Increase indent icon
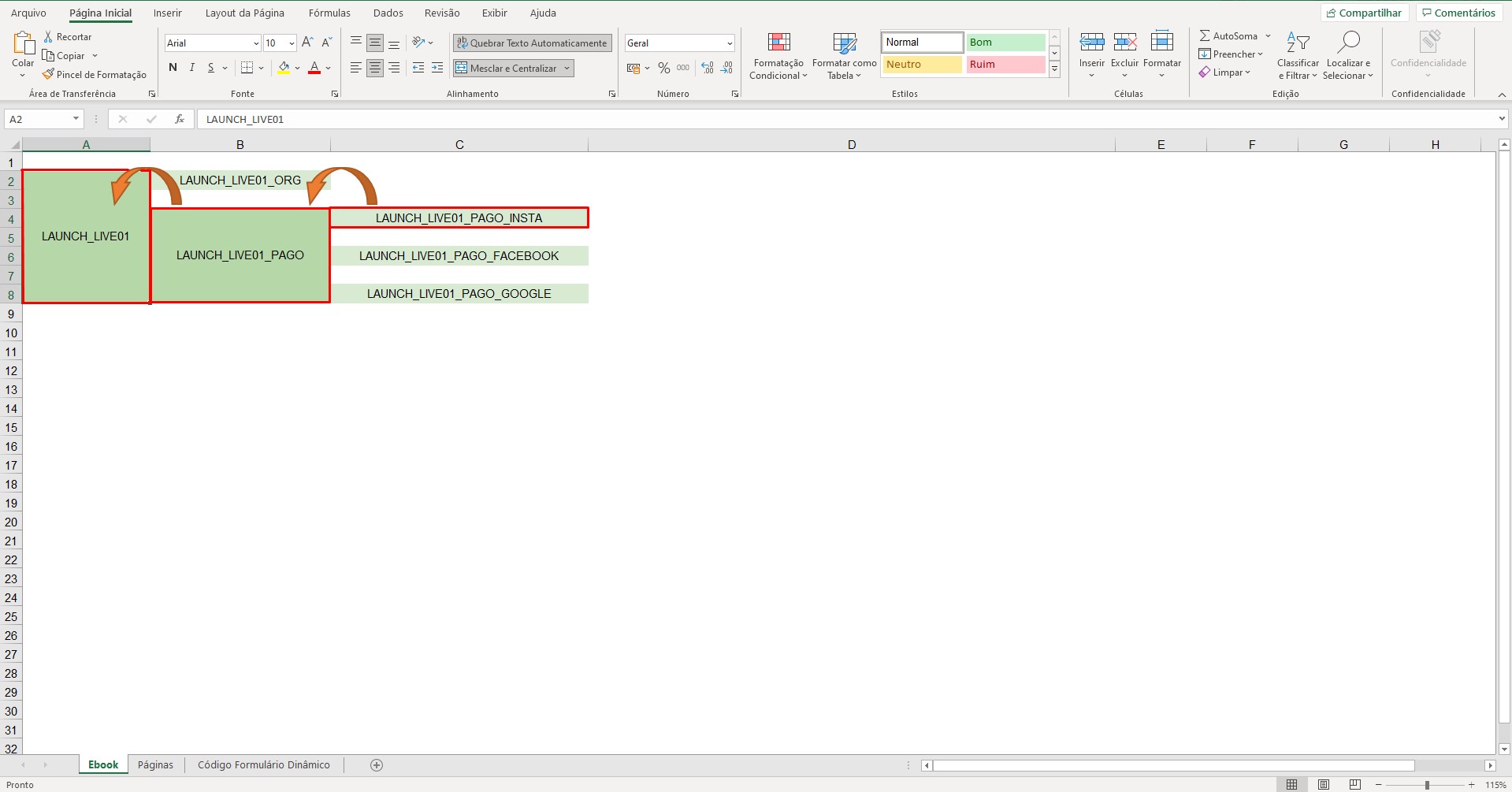The width and height of the screenshot is (1512, 792). (437, 68)
